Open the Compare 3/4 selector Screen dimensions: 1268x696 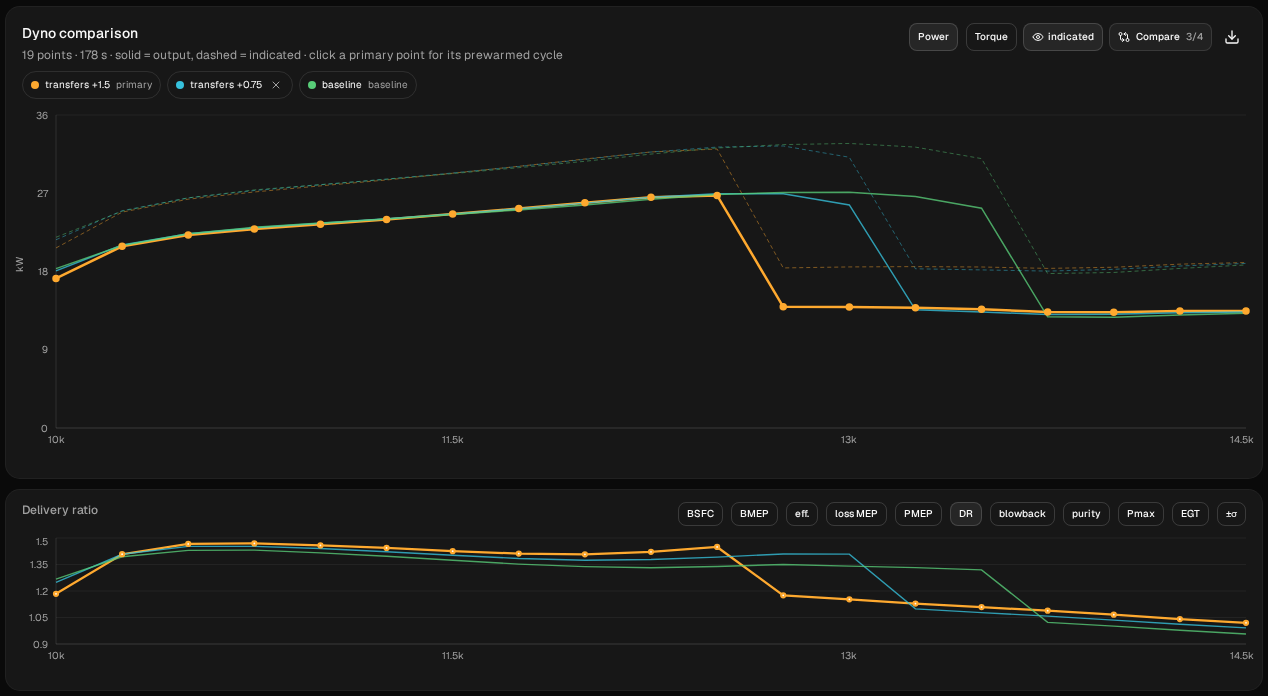[x=1161, y=37]
